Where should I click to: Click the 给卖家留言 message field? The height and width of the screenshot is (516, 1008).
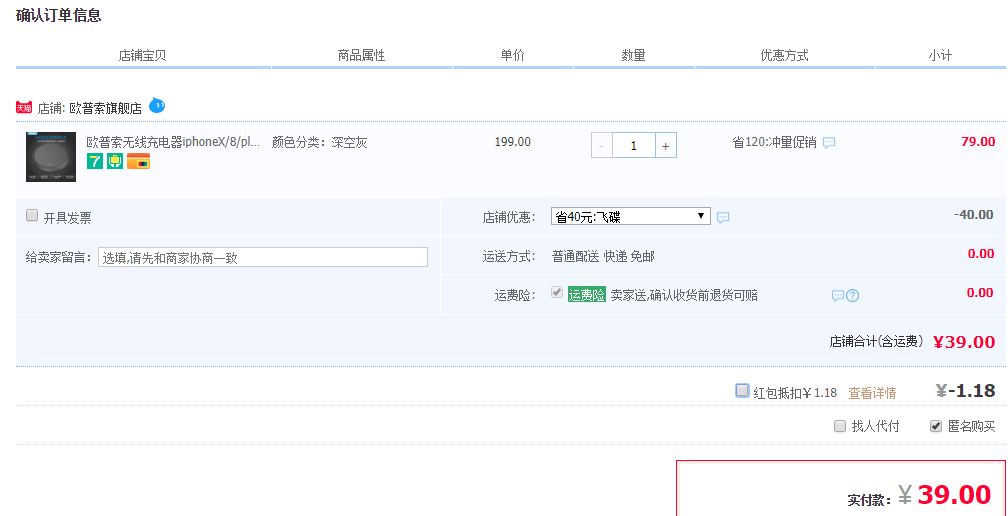(263, 257)
